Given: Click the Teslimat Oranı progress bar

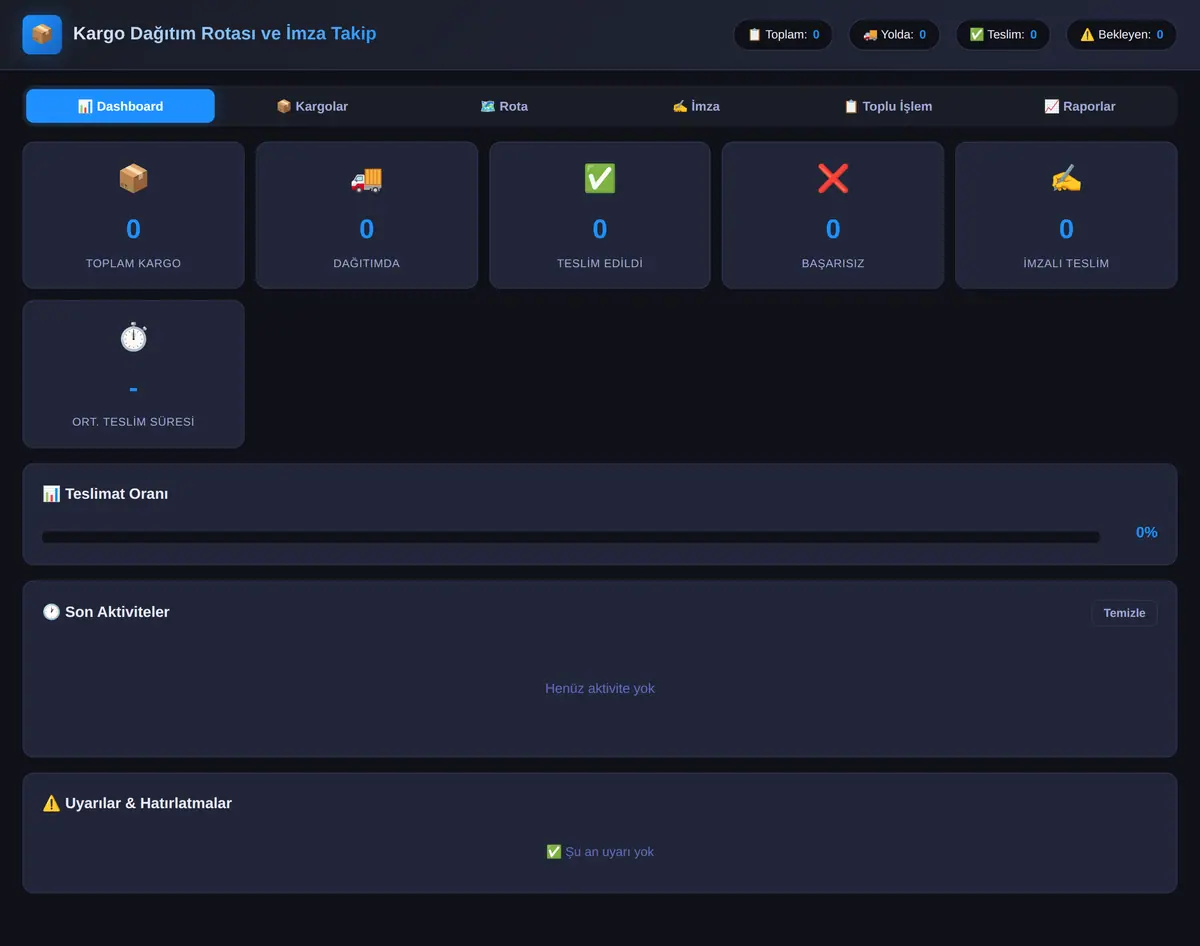Looking at the screenshot, I should pos(571,537).
